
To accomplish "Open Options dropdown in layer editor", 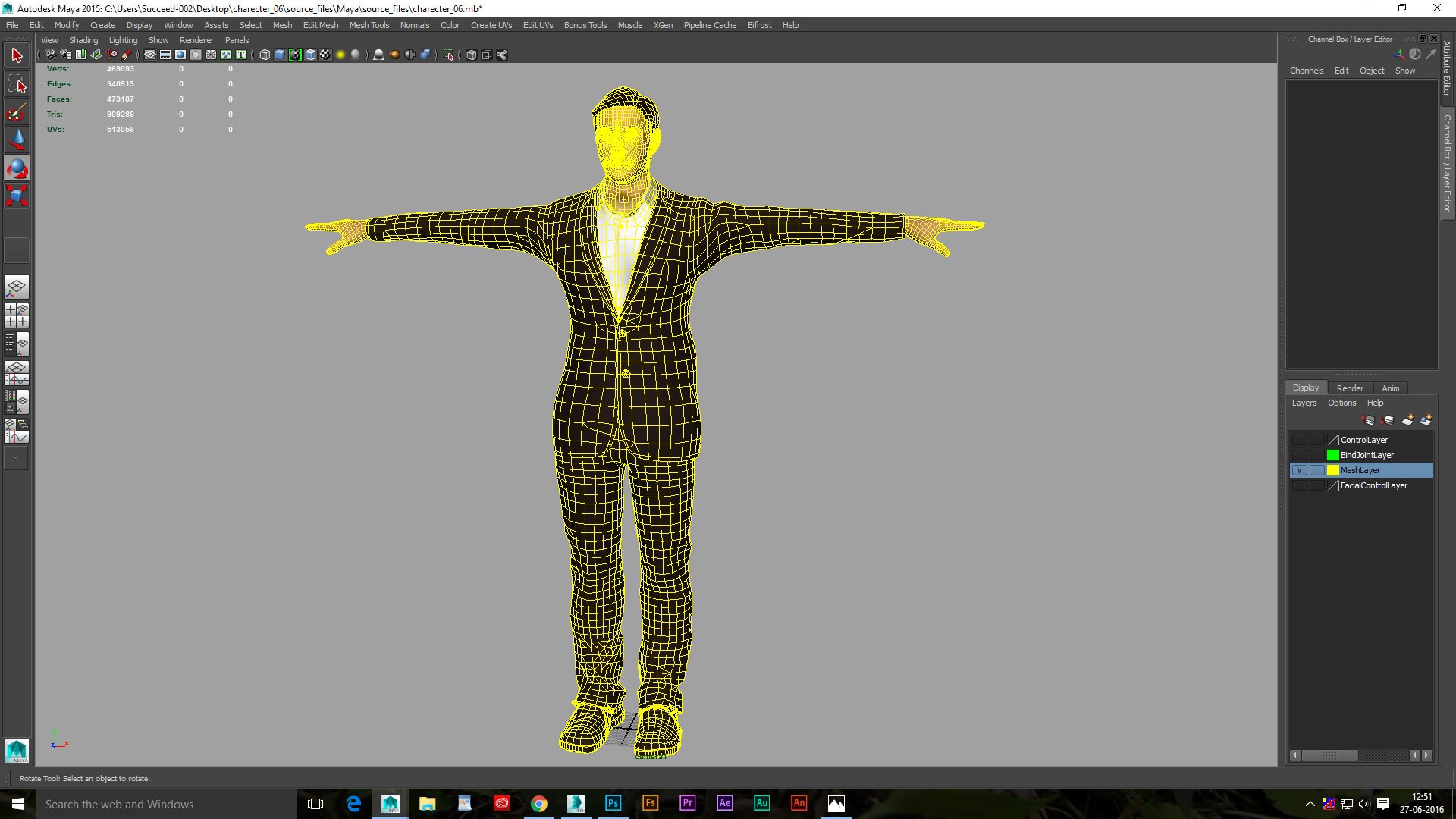I will tap(1341, 403).
